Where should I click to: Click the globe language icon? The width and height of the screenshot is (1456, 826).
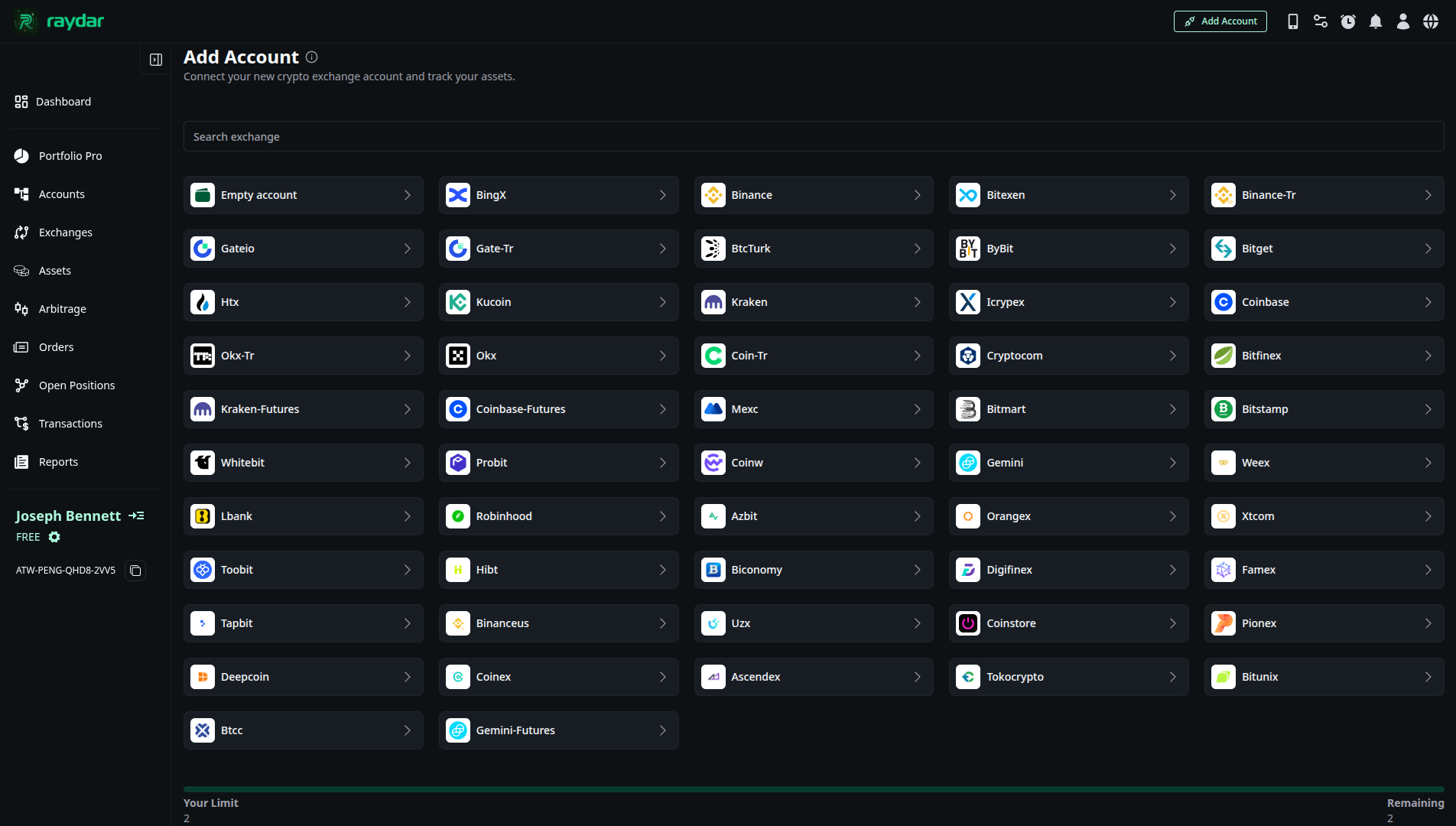[1431, 21]
